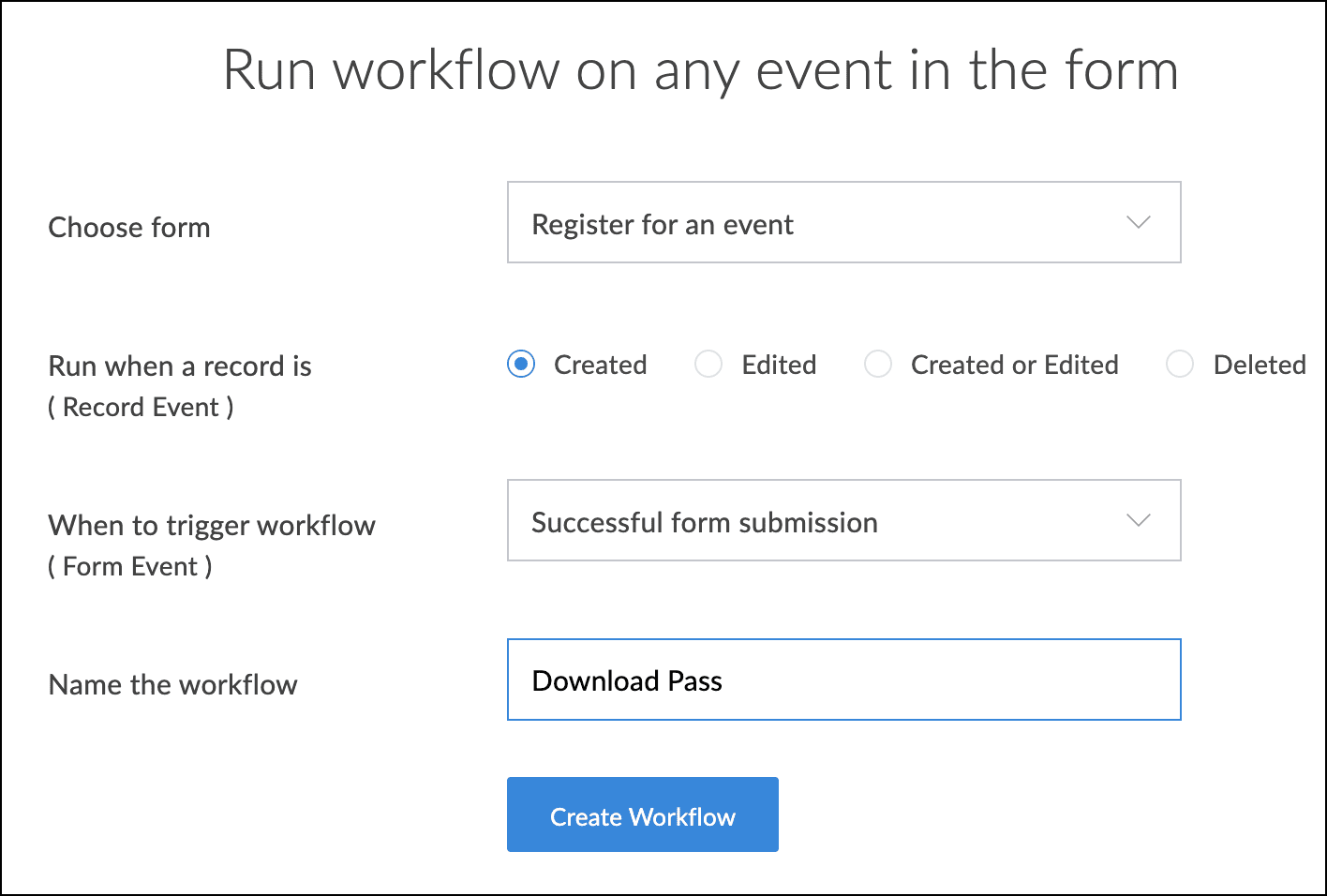1327x896 pixels.
Task: Click the '( Record Event )' subtitle text
Action: click(141, 408)
